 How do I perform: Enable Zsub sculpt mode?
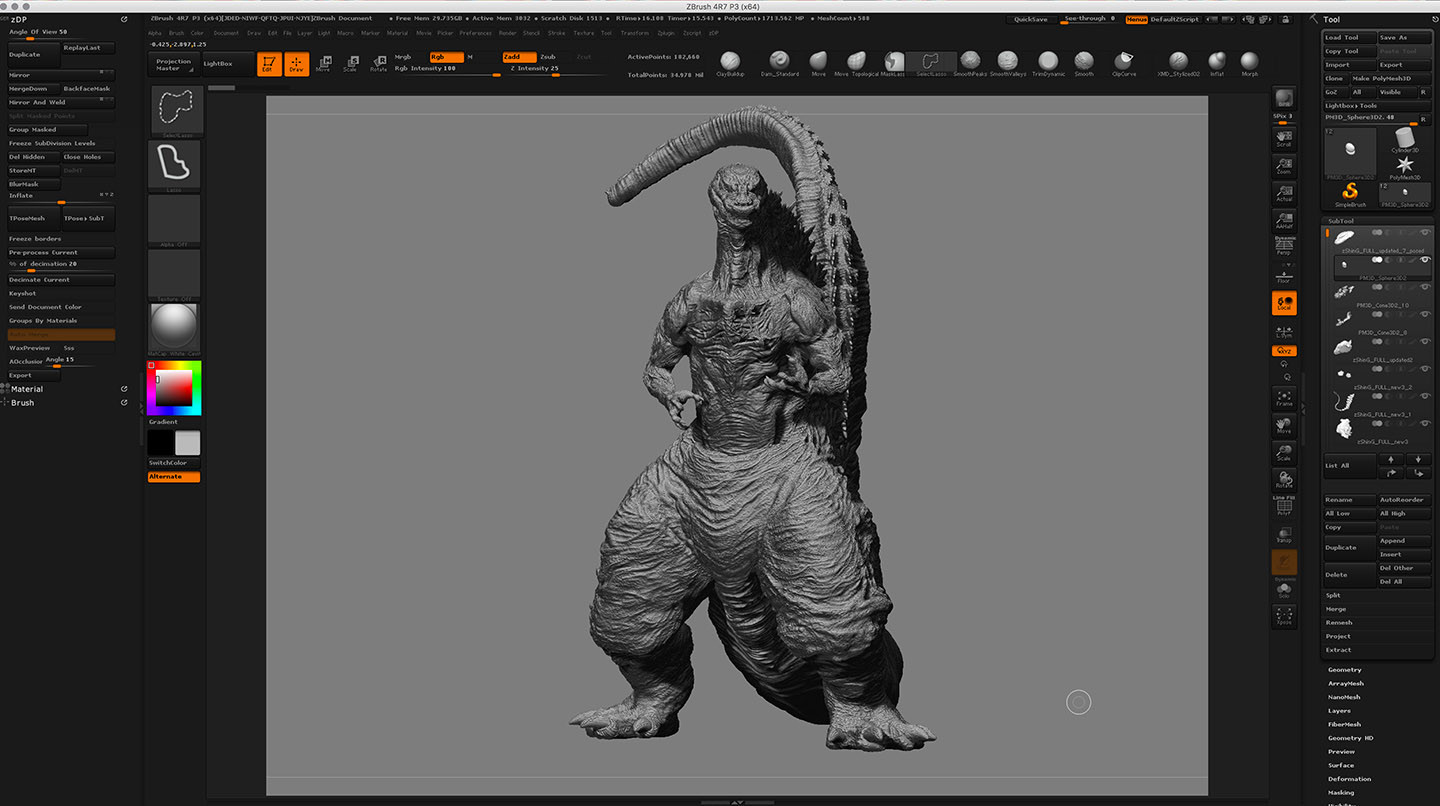coord(548,57)
